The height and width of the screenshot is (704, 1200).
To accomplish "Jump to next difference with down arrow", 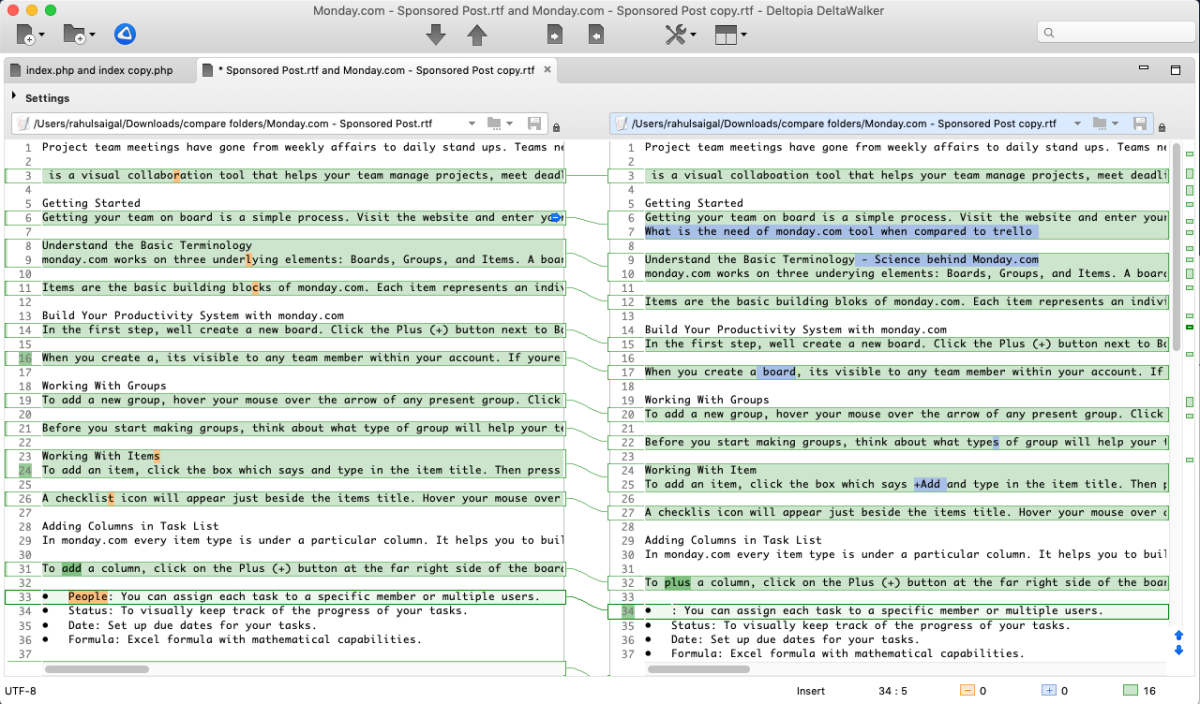I will click(436, 35).
